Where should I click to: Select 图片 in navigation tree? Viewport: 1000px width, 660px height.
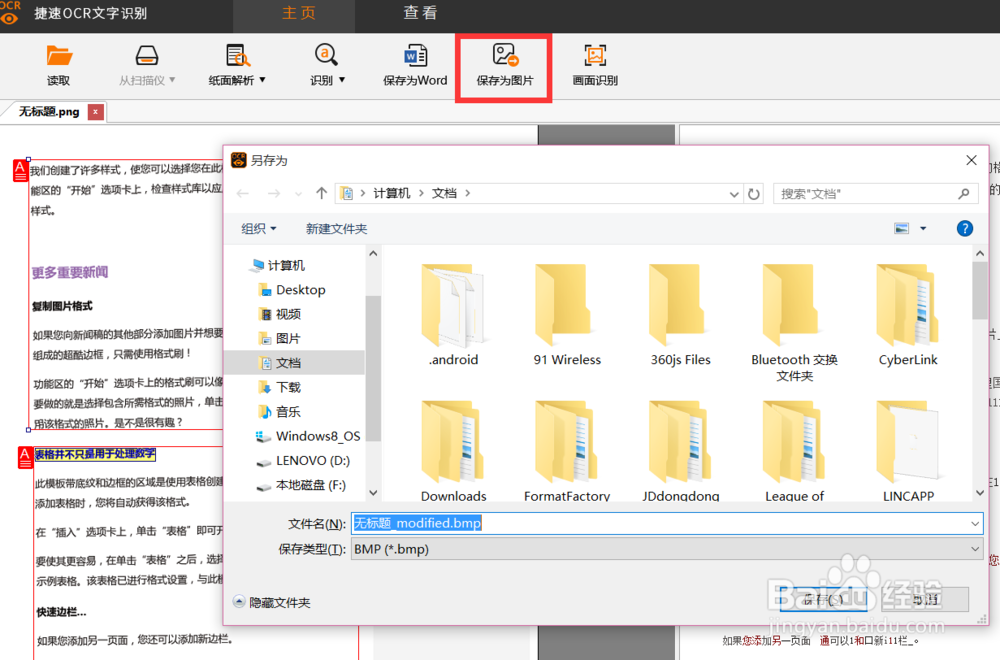[x=279, y=338]
